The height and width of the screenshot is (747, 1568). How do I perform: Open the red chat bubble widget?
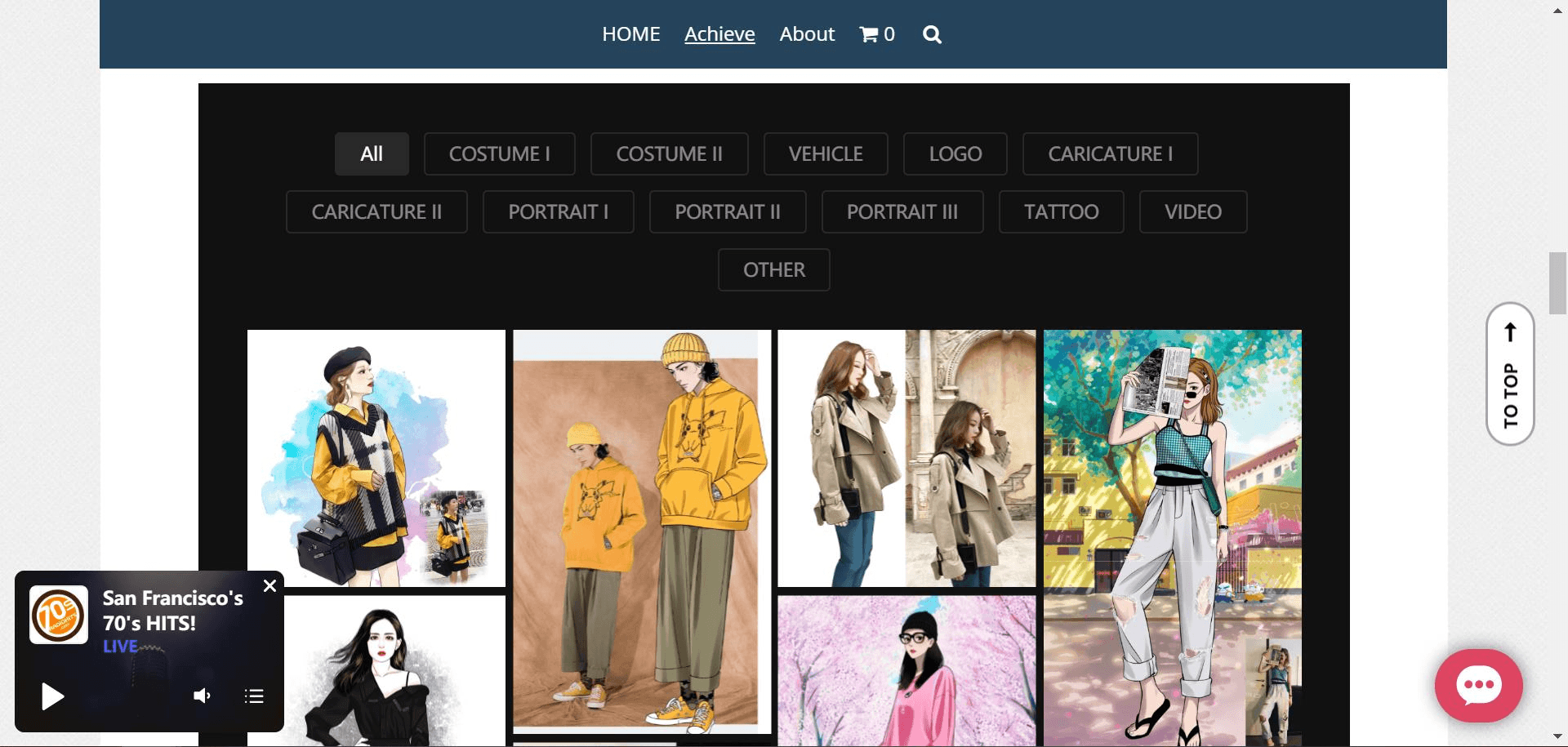[x=1478, y=685]
